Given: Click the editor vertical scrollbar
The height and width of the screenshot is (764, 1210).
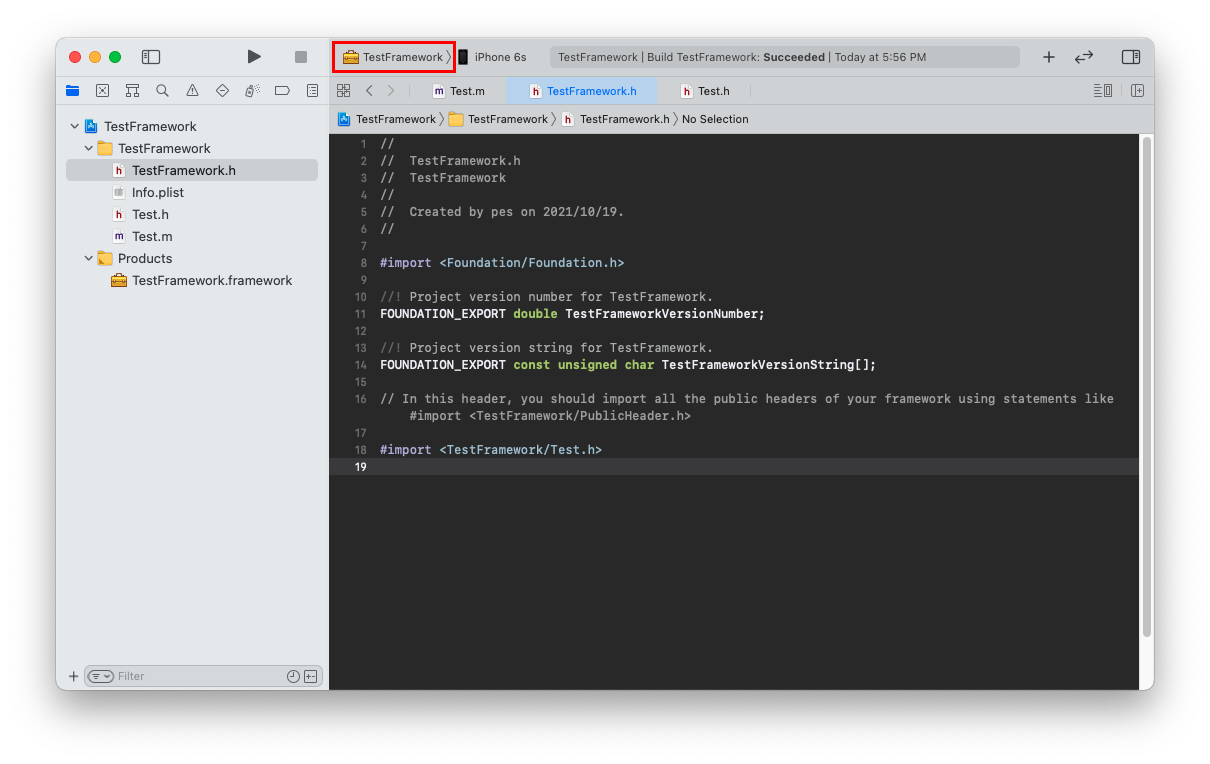Looking at the screenshot, I should [1147, 386].
